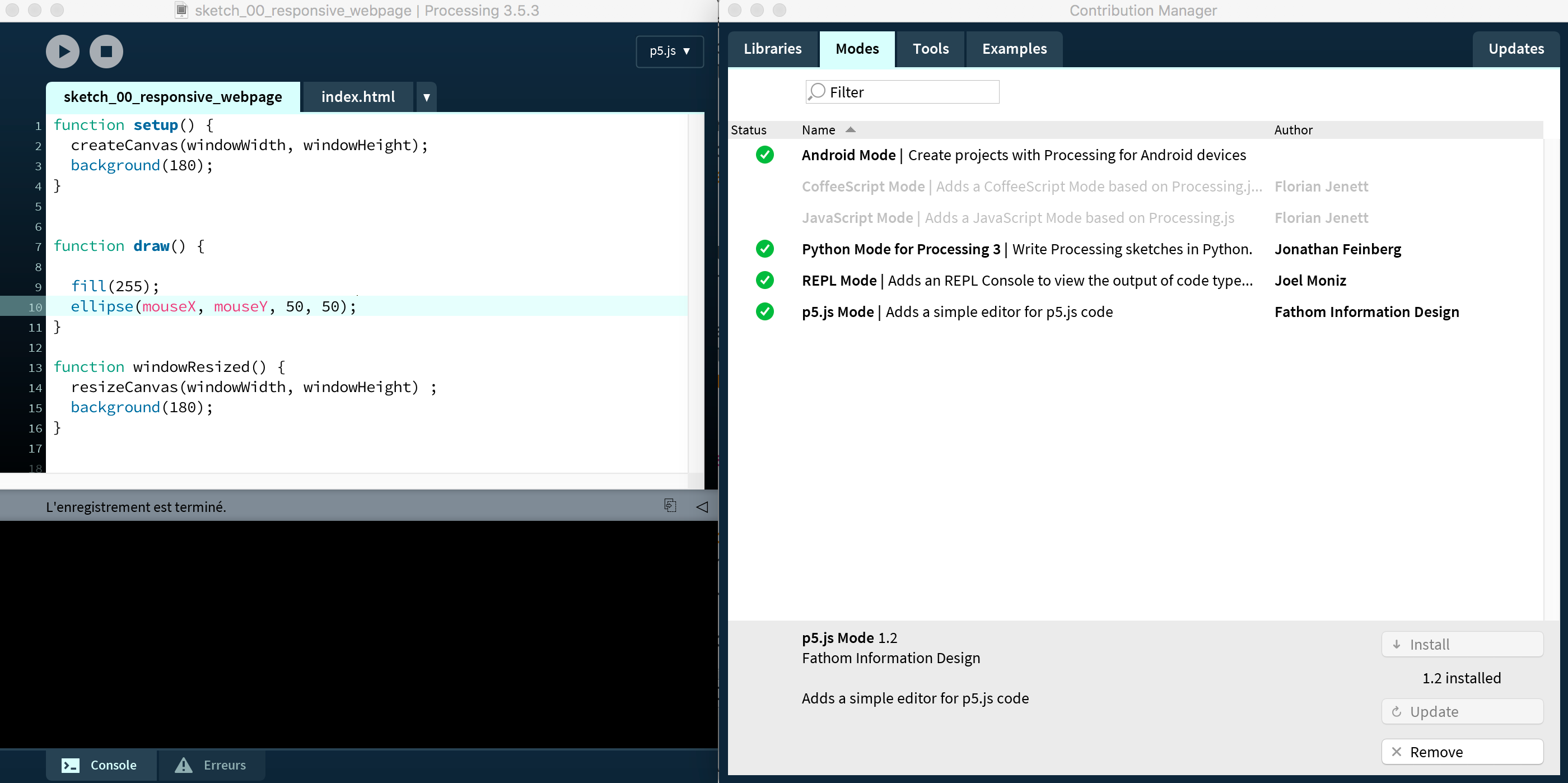Collapse the console with the triangle icon
The width and height of the screenshot is (1568, 783).
click(702, 506)
